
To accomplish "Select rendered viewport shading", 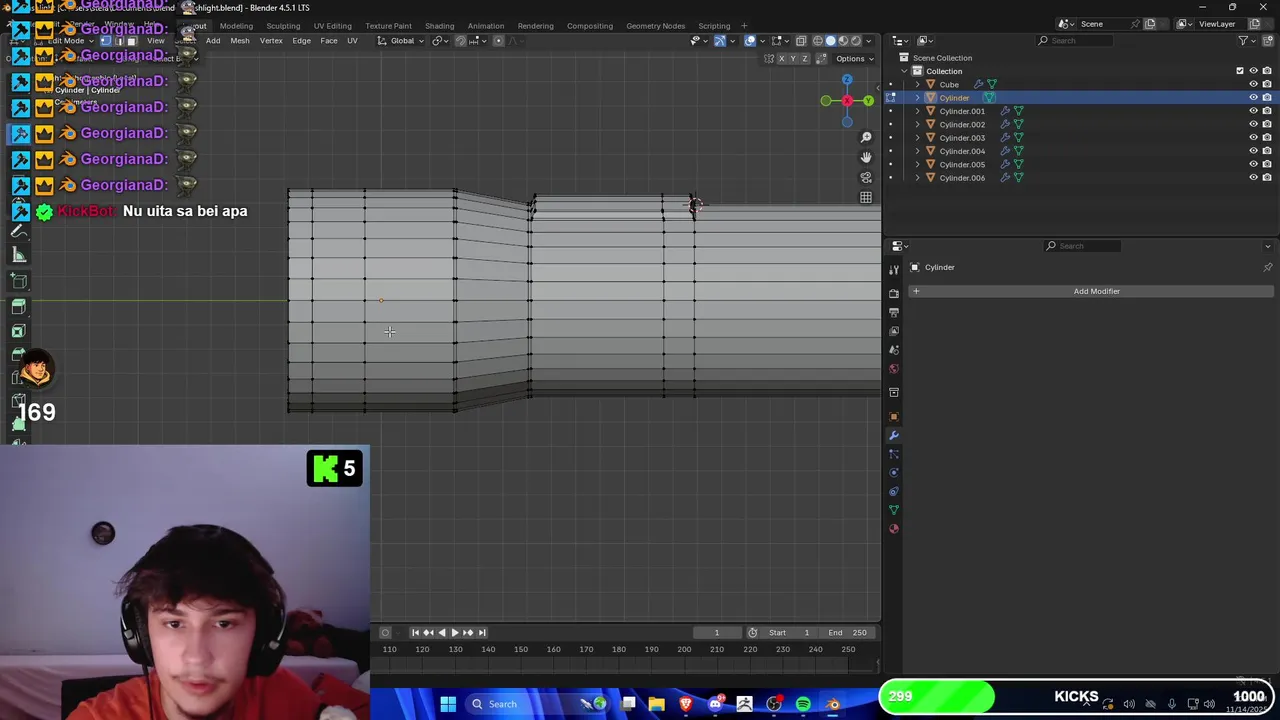I will coord(855,41).
